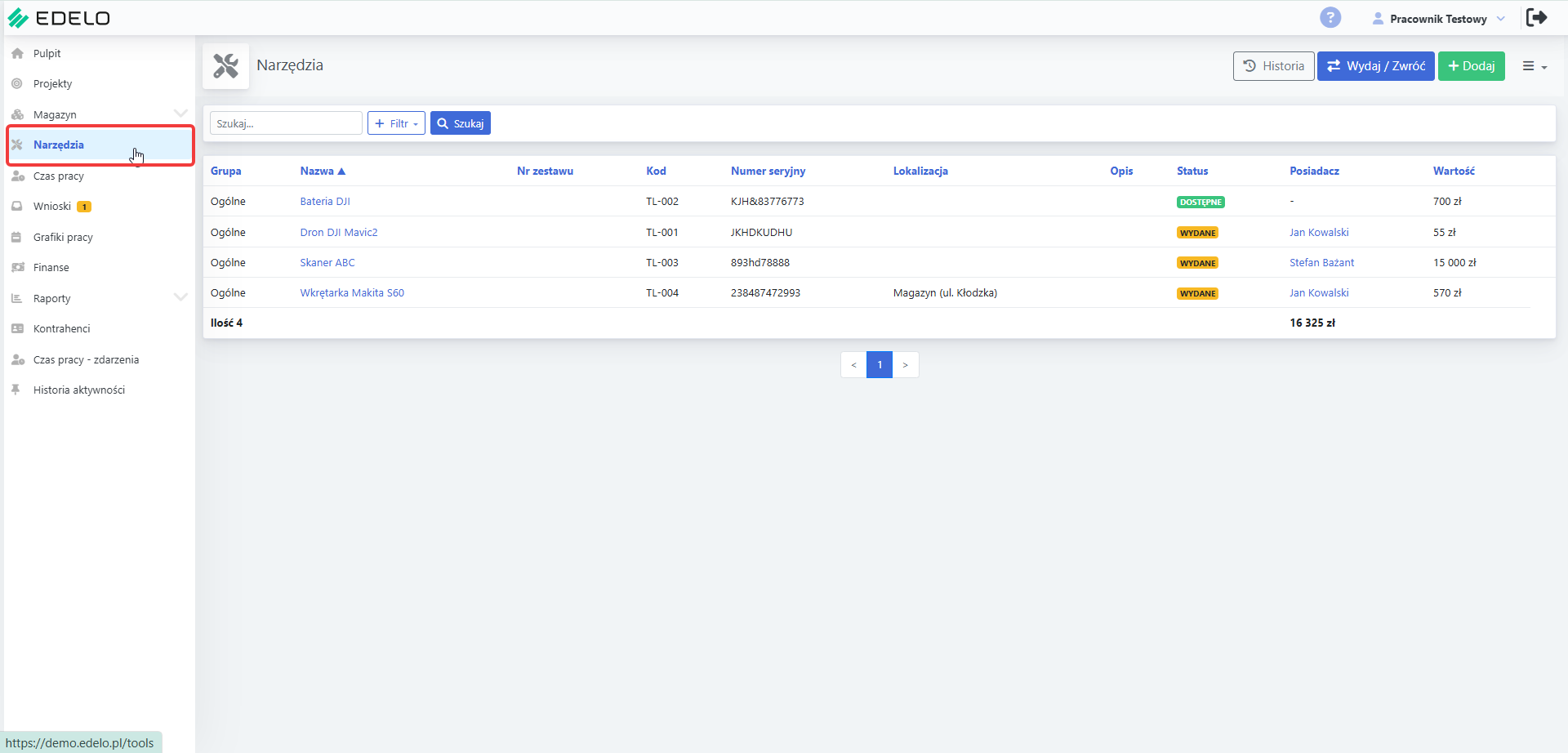The height and width of the screenshot is (753, 1568).
Task: Click the EDELO logo
Action: tap(58, 18)
